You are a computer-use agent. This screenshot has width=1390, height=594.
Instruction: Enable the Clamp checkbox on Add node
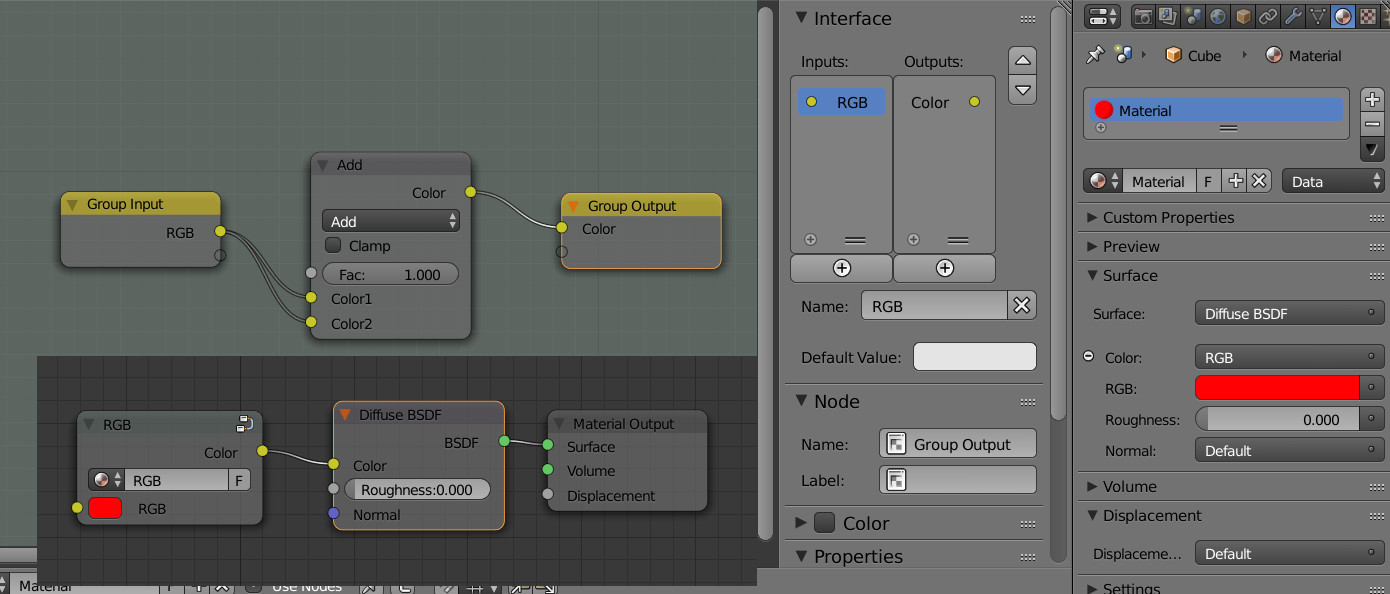point(333,246)
